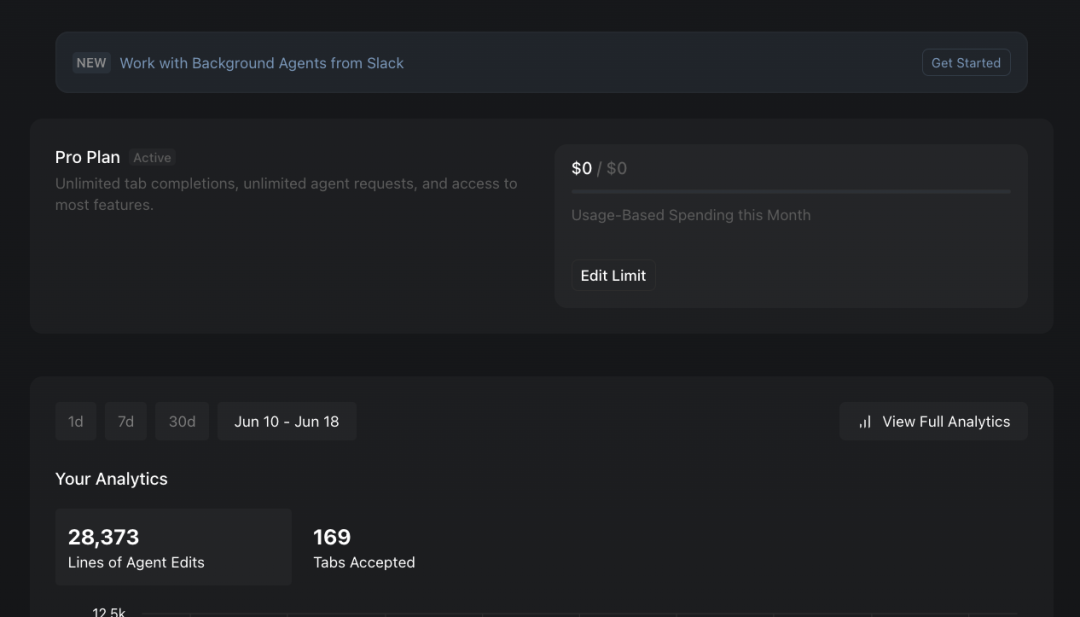The image size is (1080, 617).
Task: Select the Tabs Accepted metric card
Action: (364, 547)
